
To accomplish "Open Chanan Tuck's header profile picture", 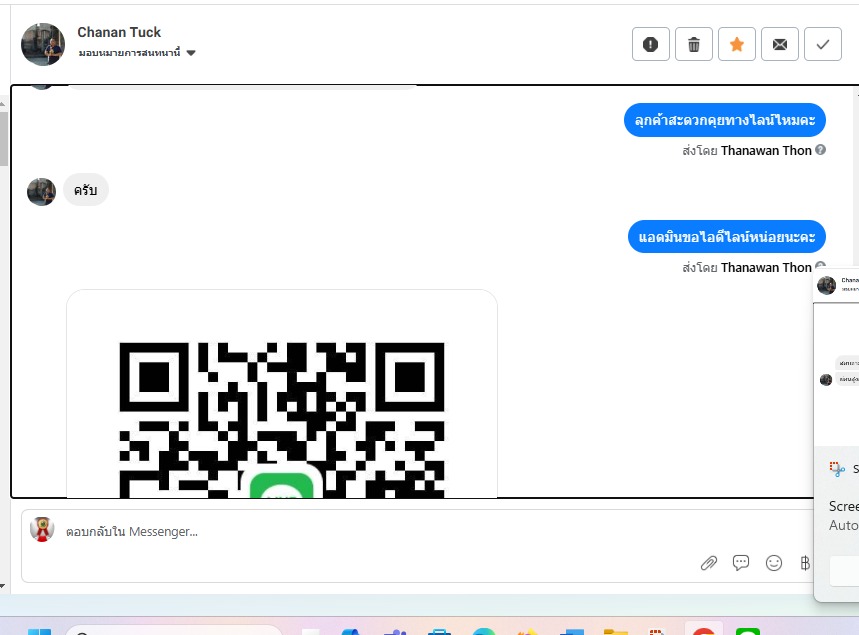I will tap(43, 44).
